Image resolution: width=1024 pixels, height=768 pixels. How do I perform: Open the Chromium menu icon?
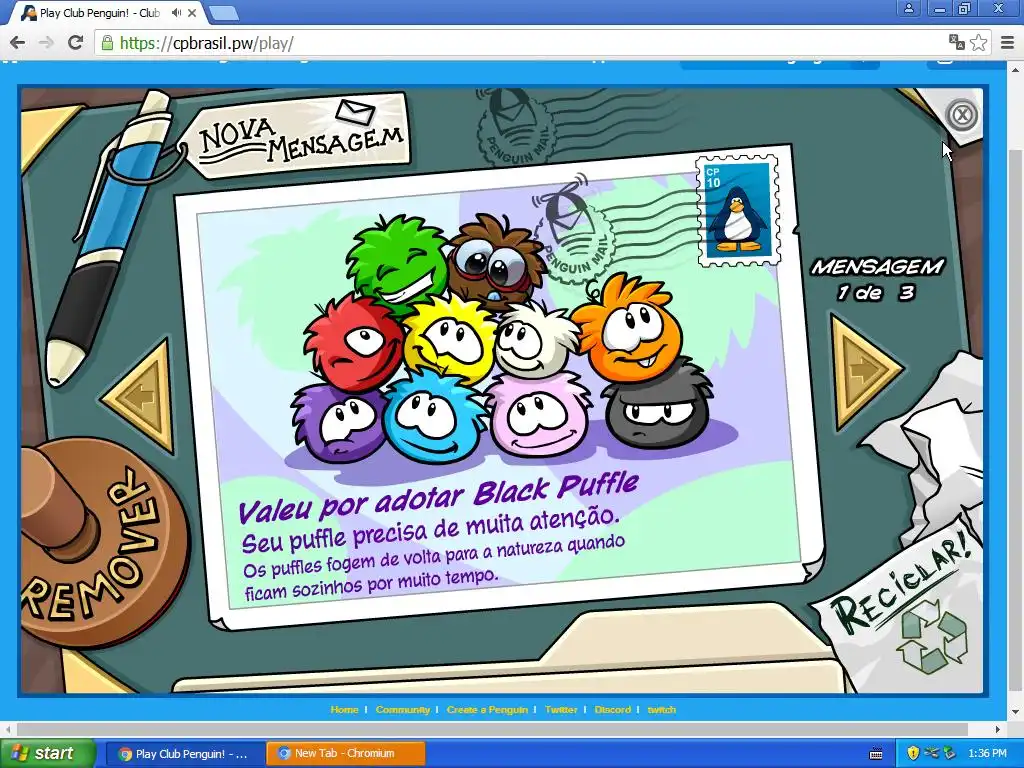(1008, 43)
